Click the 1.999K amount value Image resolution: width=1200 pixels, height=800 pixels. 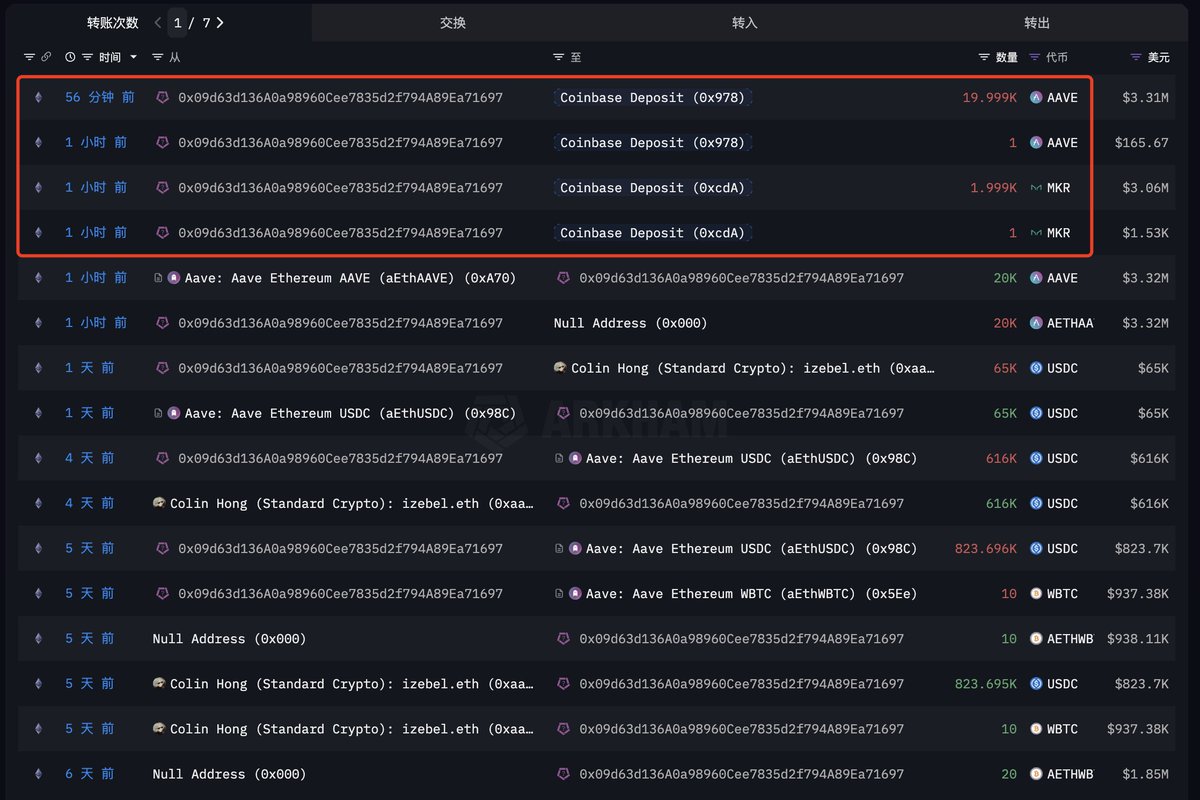pyautogui.click(x=993, y=188)
